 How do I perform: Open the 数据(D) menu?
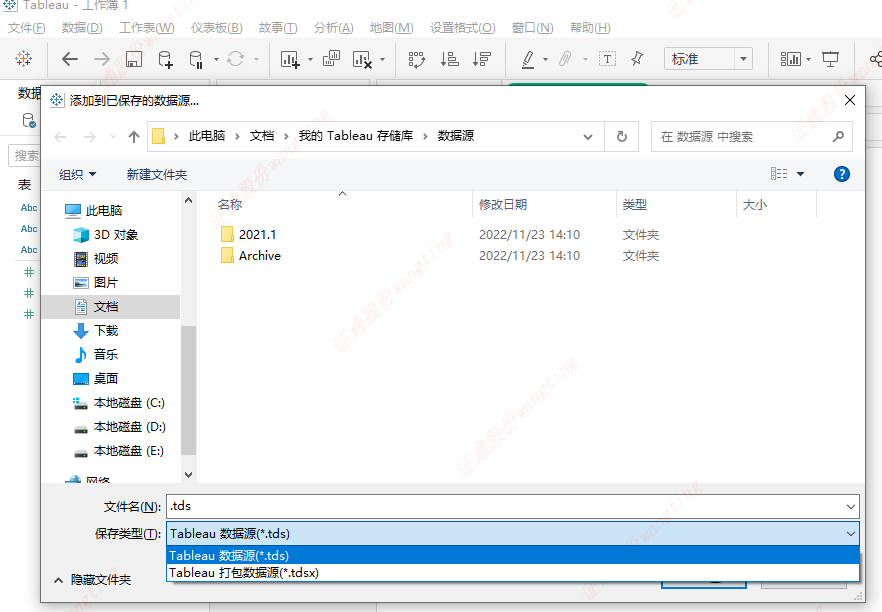82,28
